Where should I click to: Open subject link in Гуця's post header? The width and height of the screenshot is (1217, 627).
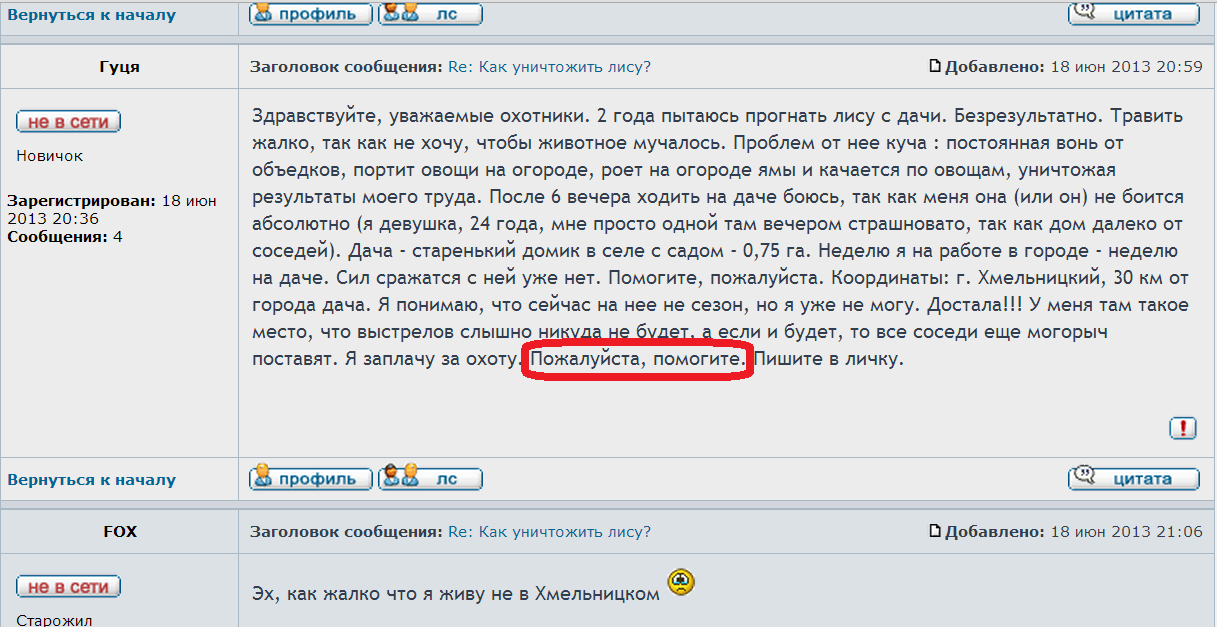tap(549, 67)
